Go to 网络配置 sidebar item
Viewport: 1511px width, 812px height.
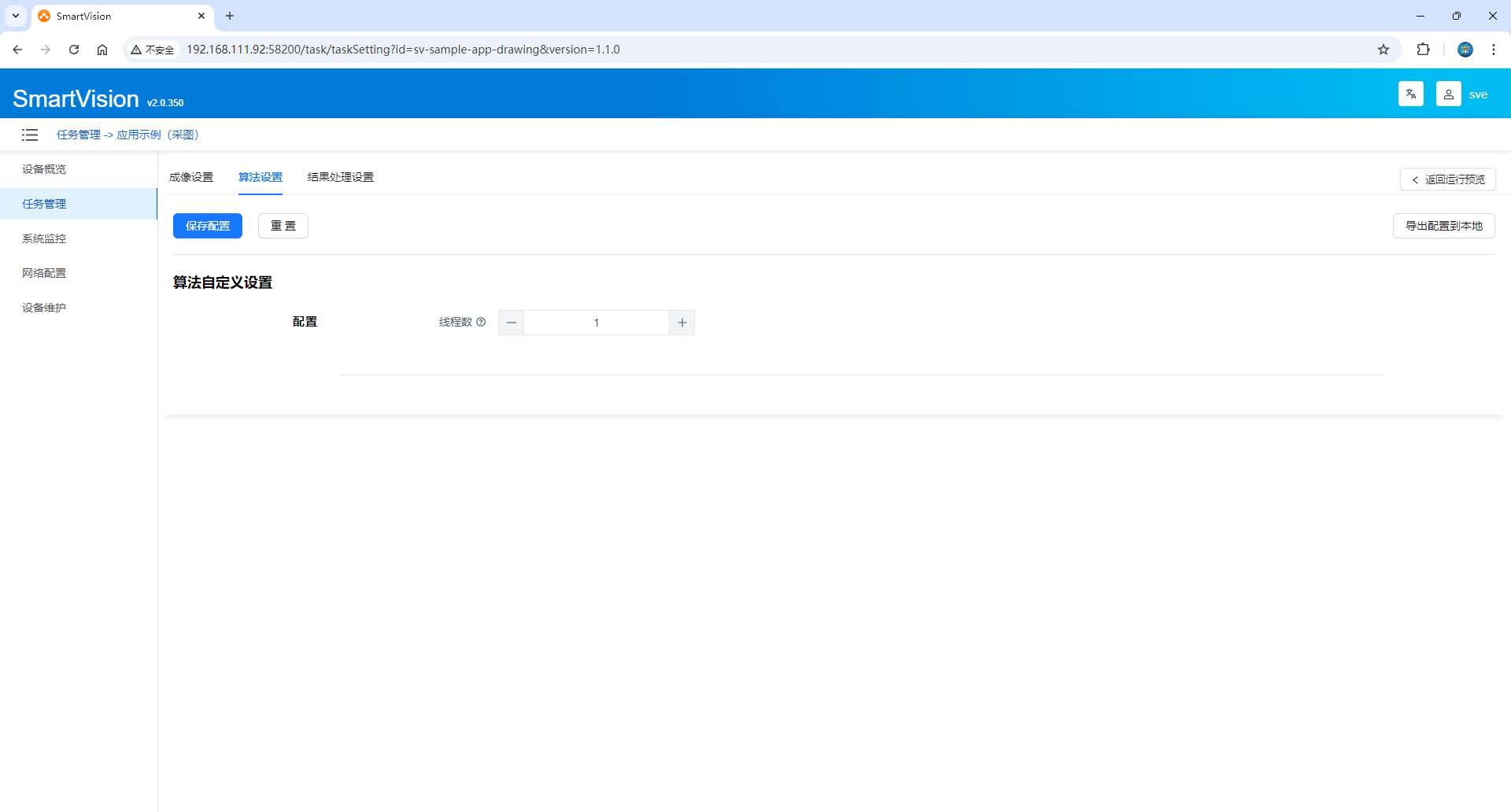tap(79, 273)
